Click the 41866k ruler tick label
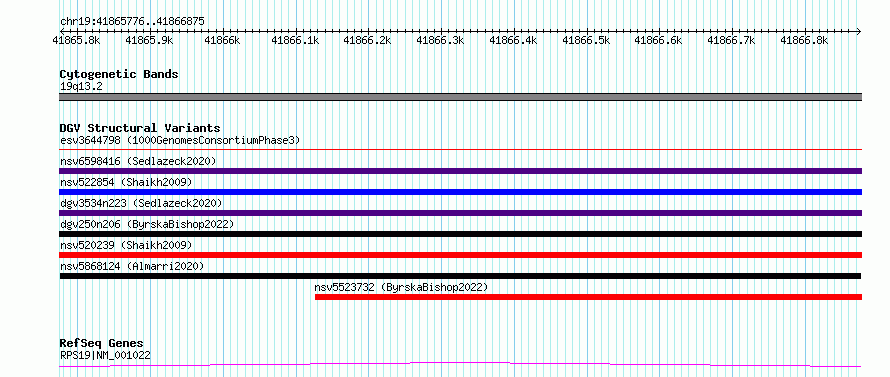 click(222, 40)
